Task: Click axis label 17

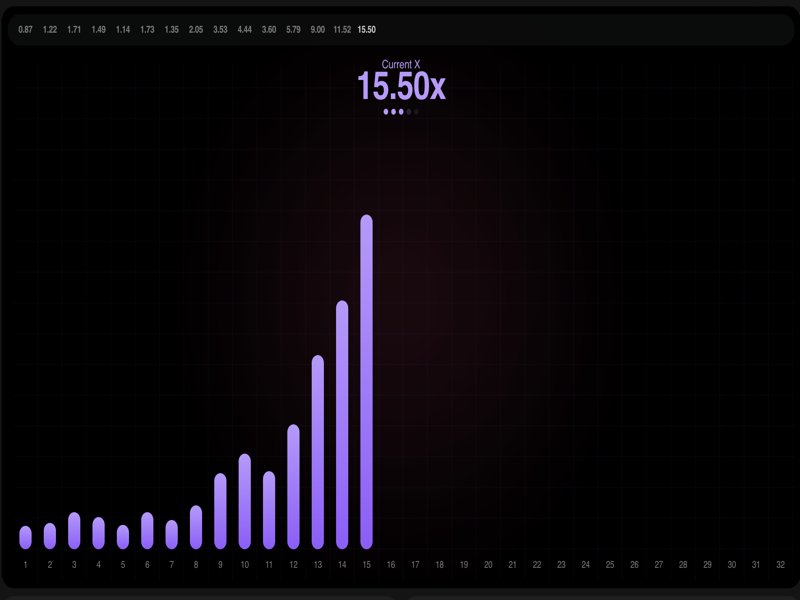Action: 415,564
